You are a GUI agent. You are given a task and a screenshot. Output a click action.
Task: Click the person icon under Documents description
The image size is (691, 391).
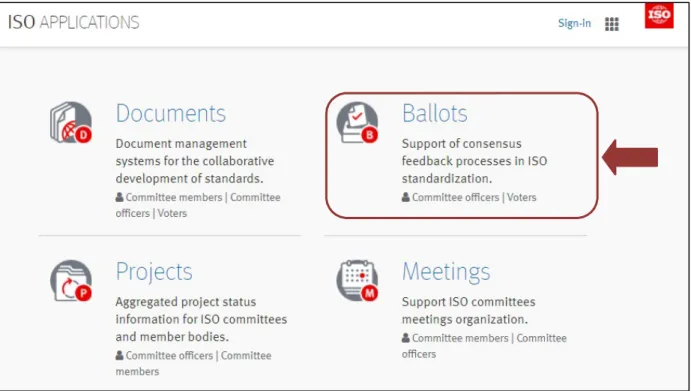(119, 197)
